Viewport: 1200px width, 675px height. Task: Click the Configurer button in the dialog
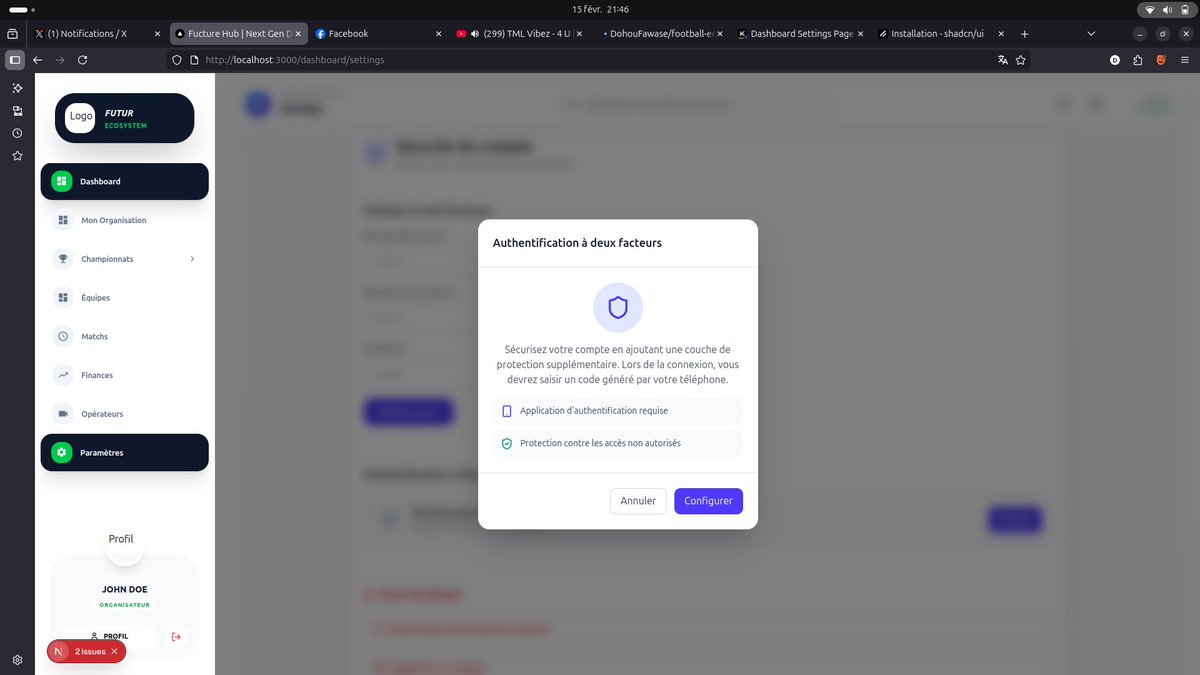pyautogui.click(x=708, y=501)
